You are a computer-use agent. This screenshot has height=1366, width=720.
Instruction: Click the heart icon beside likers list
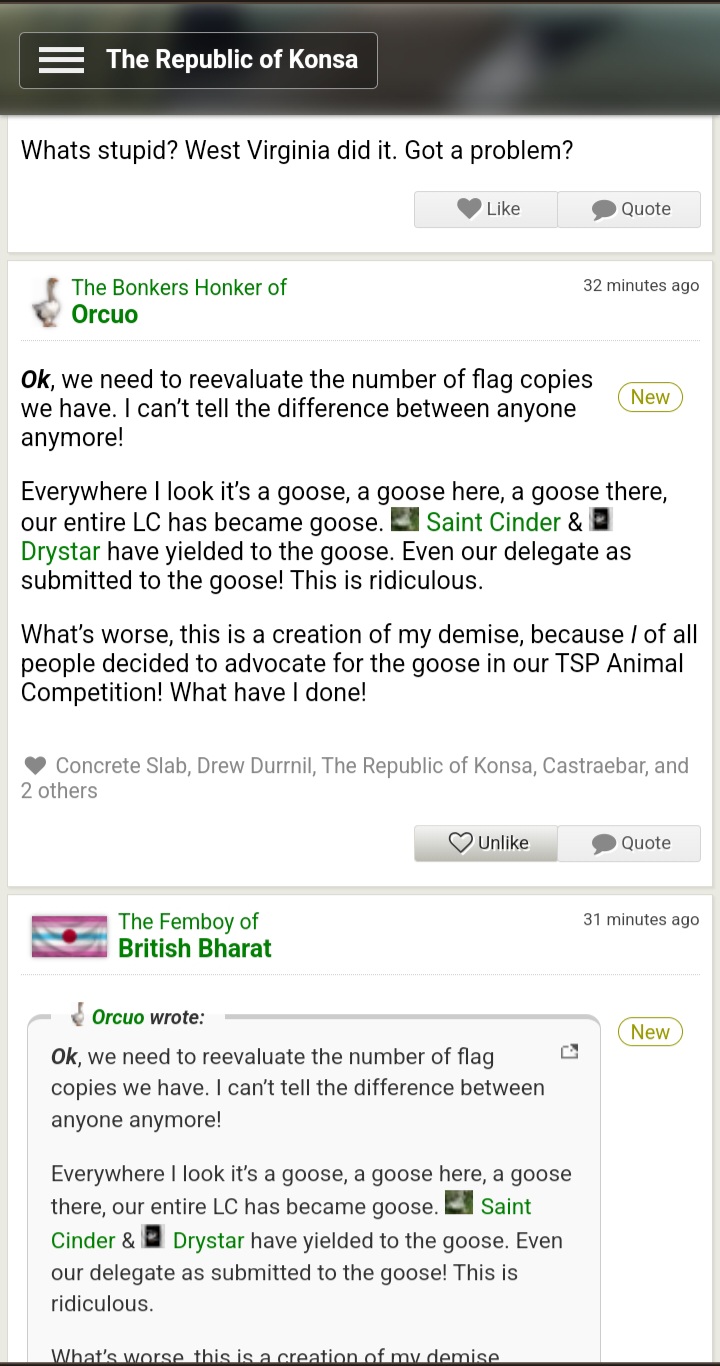click(x=35, y=766)
